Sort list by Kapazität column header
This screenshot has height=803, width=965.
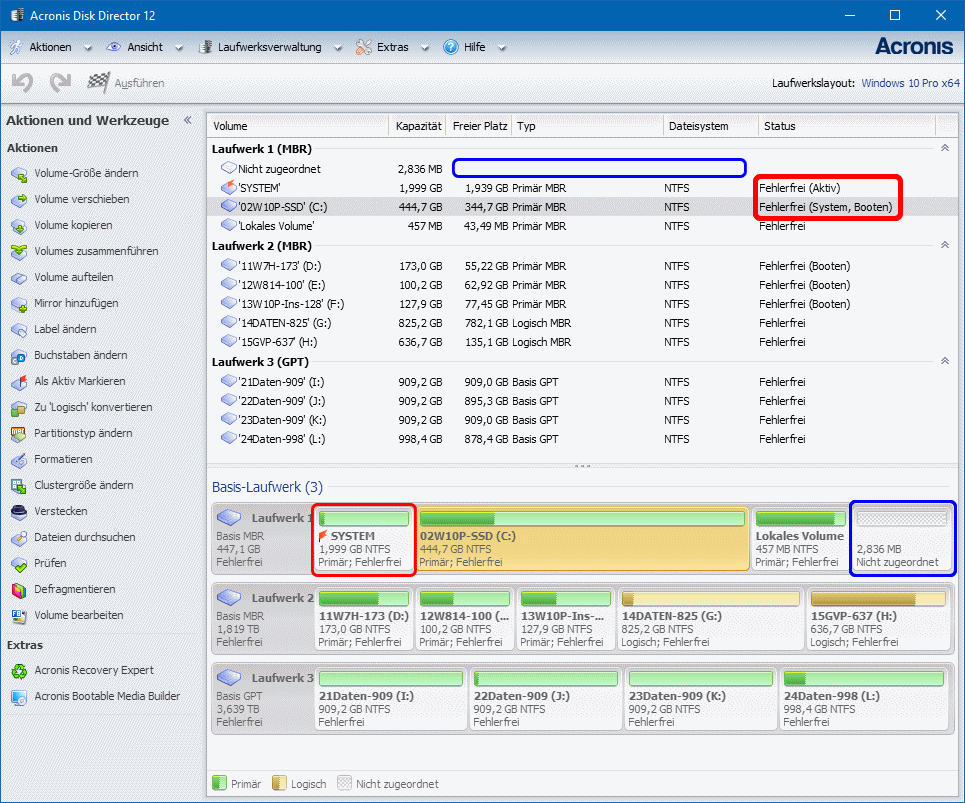[x=417, y=126]
